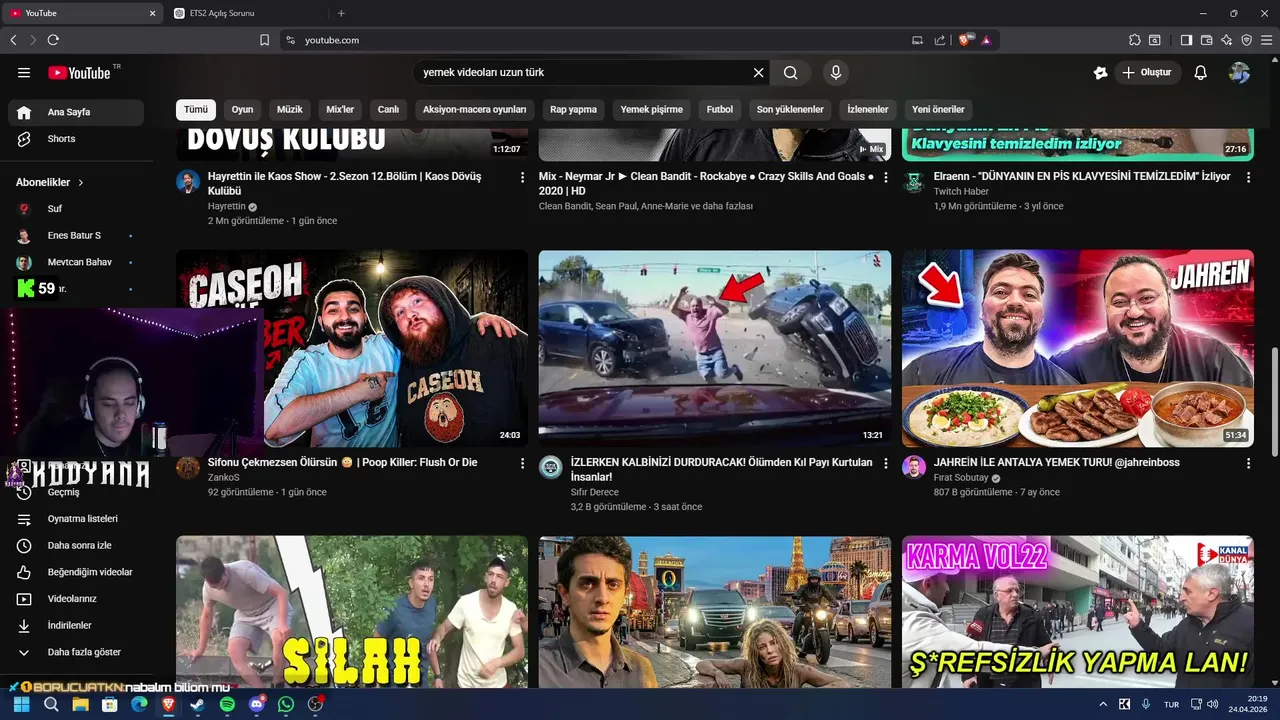Viewport: 1280px width, 720px height.
Task: Expand Daha fazla göster in sidebar
Action: click(x=76, y=652)
